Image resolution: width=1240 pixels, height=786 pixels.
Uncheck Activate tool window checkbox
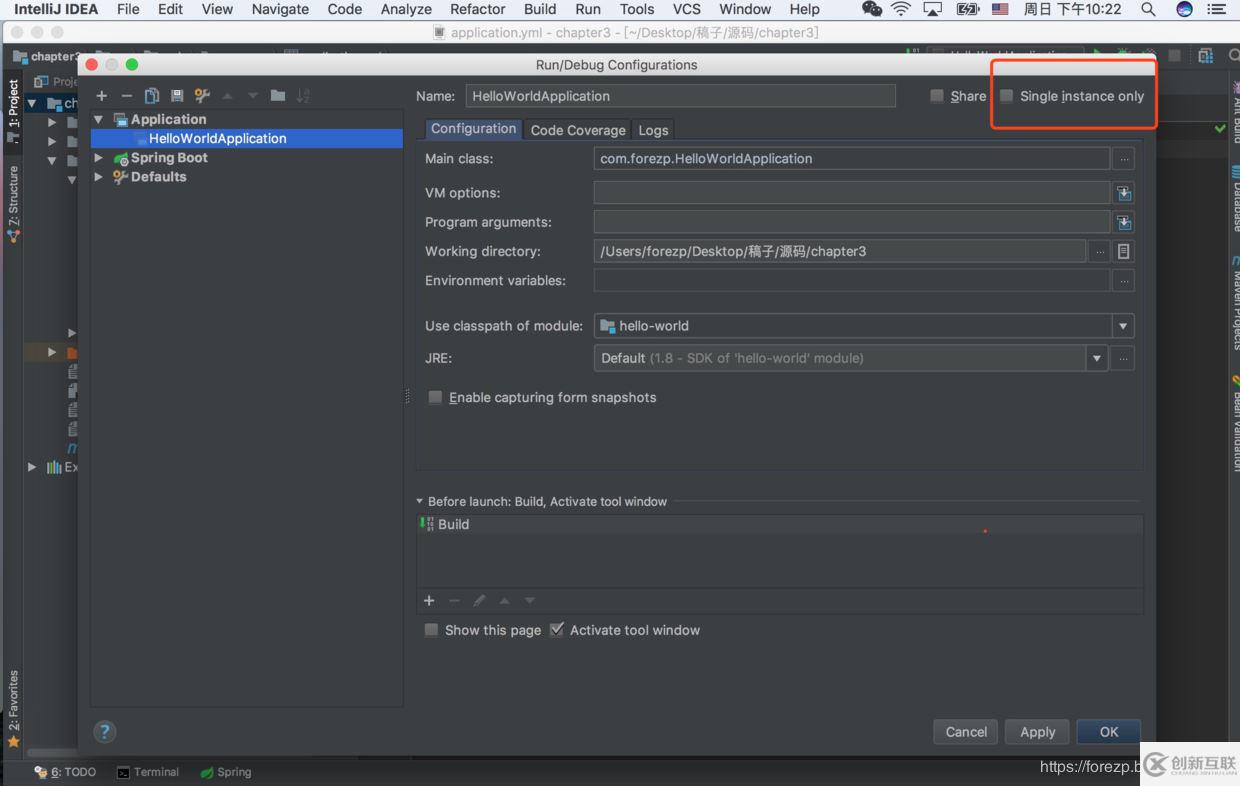click(x=557, y=630)
